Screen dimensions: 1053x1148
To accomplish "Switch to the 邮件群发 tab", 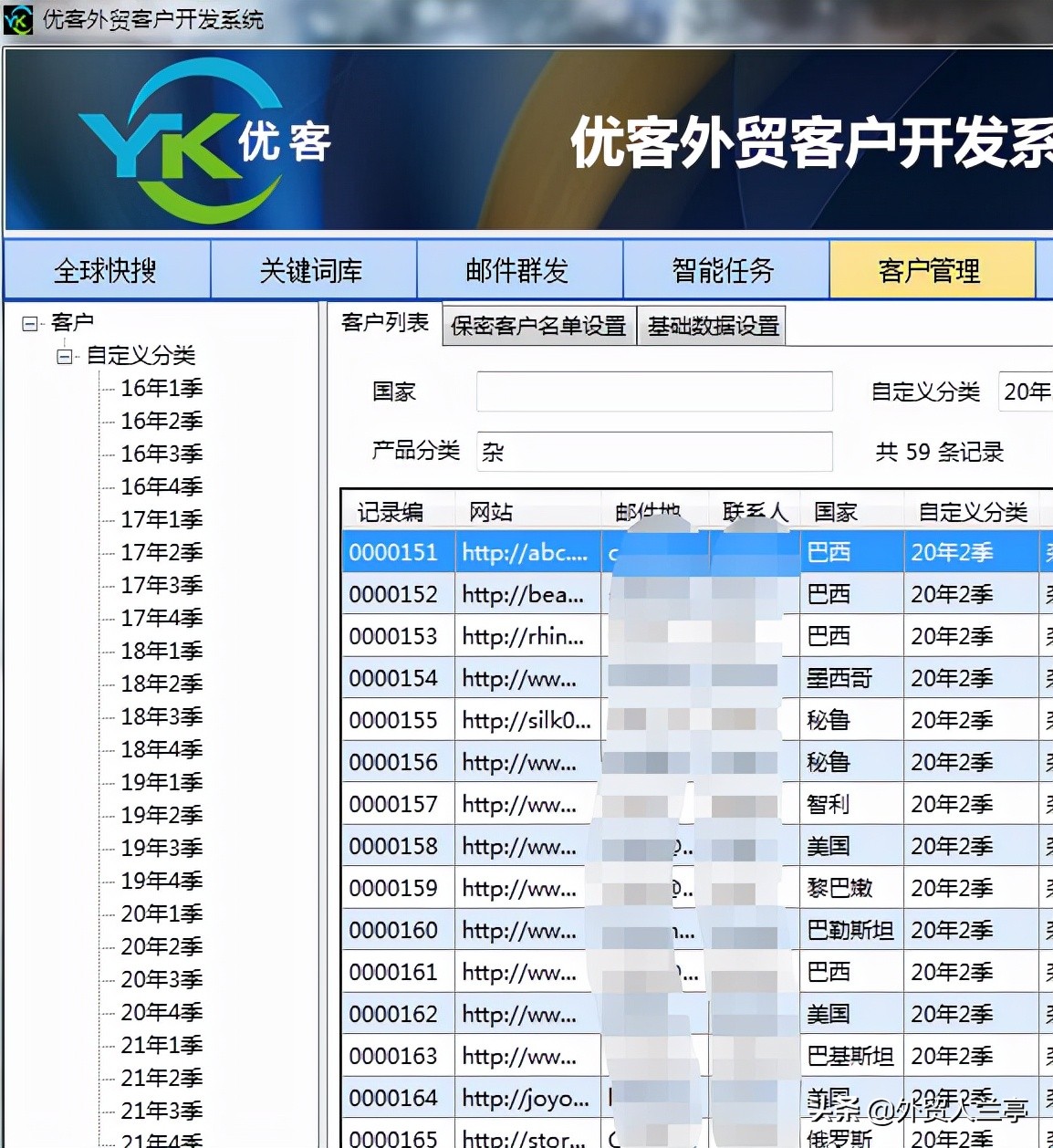I will (x=519, y=269).
